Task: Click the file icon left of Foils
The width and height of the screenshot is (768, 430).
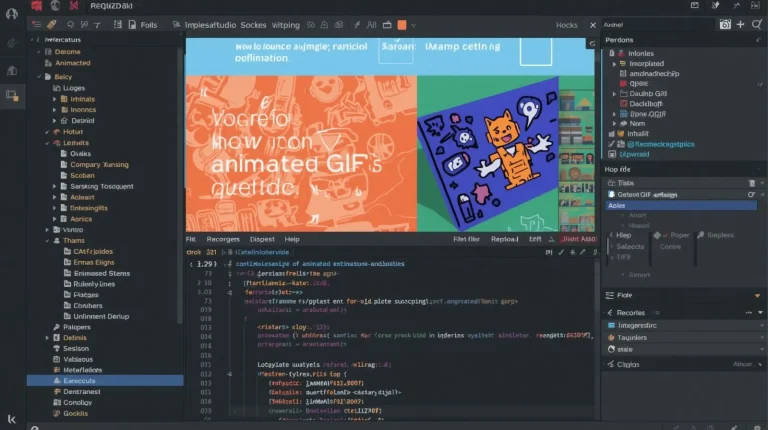Action: click(x=132, y=24)
